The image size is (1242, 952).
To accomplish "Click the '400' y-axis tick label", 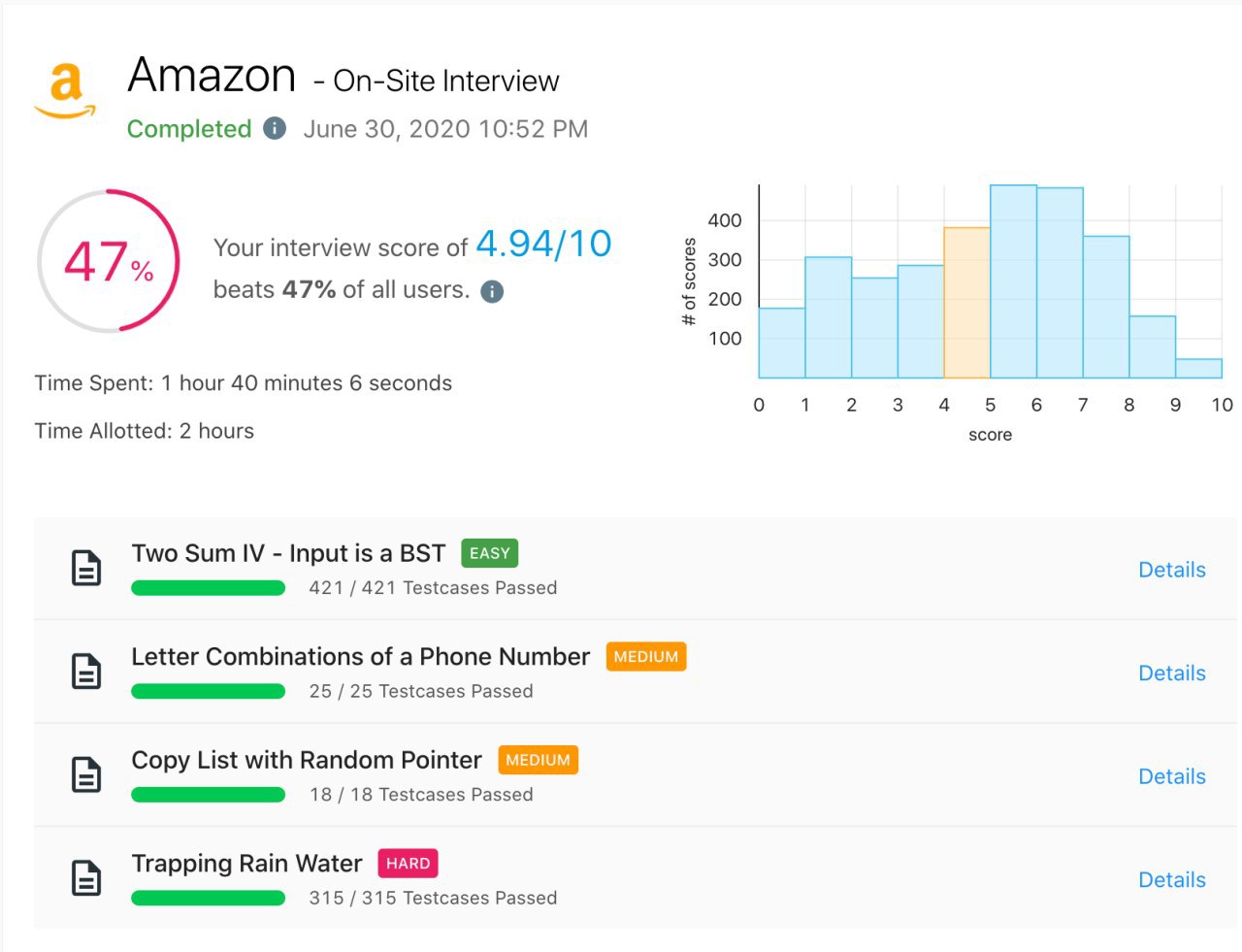I will 725,220.
